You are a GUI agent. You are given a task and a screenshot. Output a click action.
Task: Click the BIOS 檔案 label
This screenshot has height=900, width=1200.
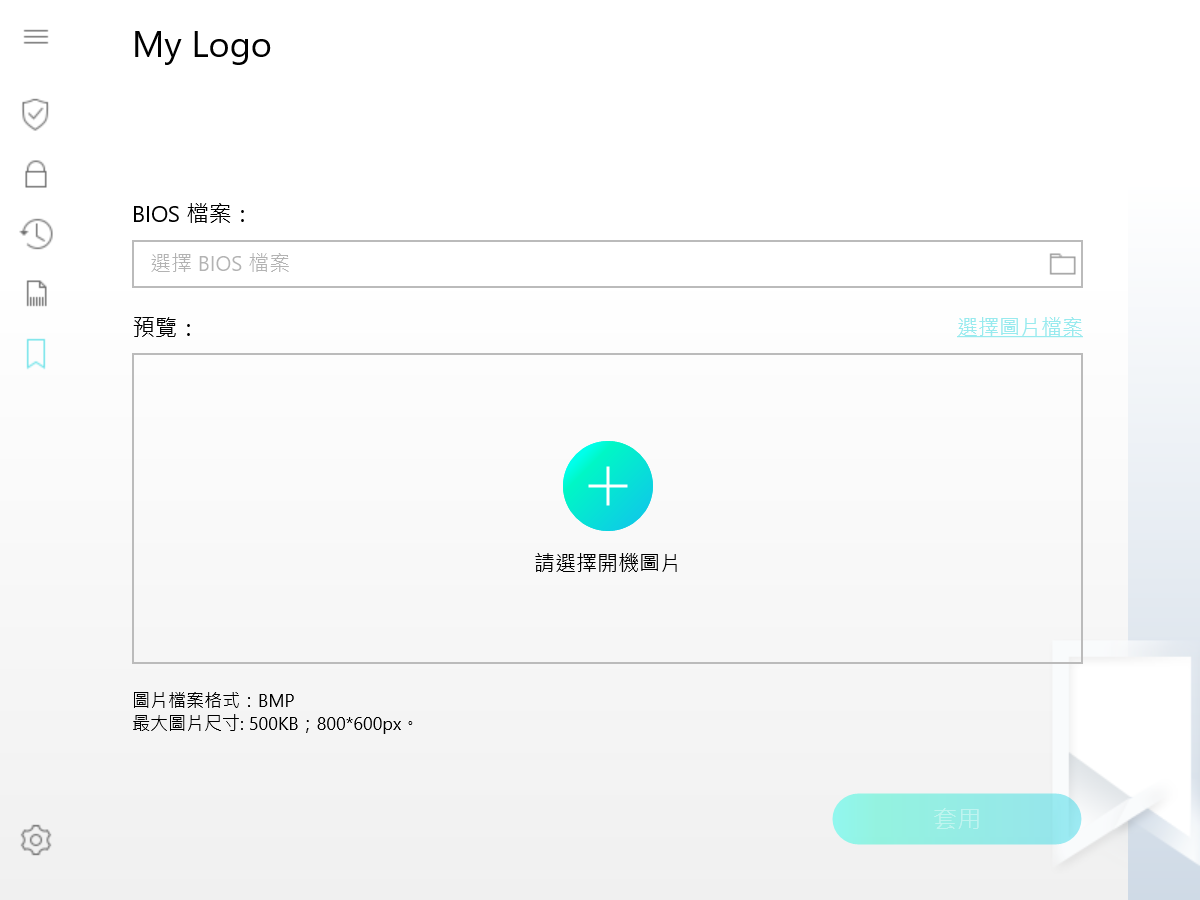pyautogui.click(x=189, y=214)
